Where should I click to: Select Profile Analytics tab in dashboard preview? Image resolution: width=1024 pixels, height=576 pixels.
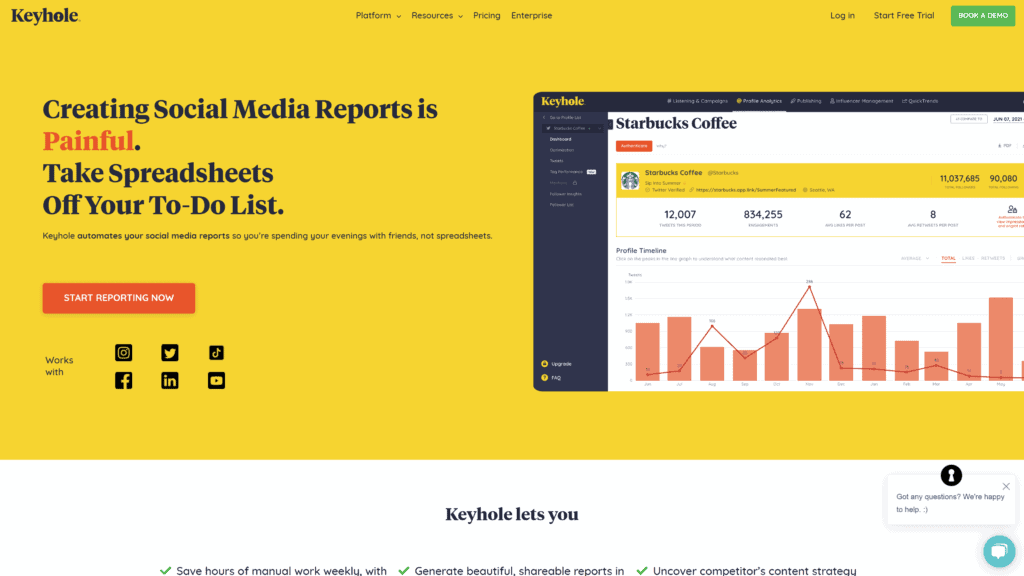(x=759, y=101)
